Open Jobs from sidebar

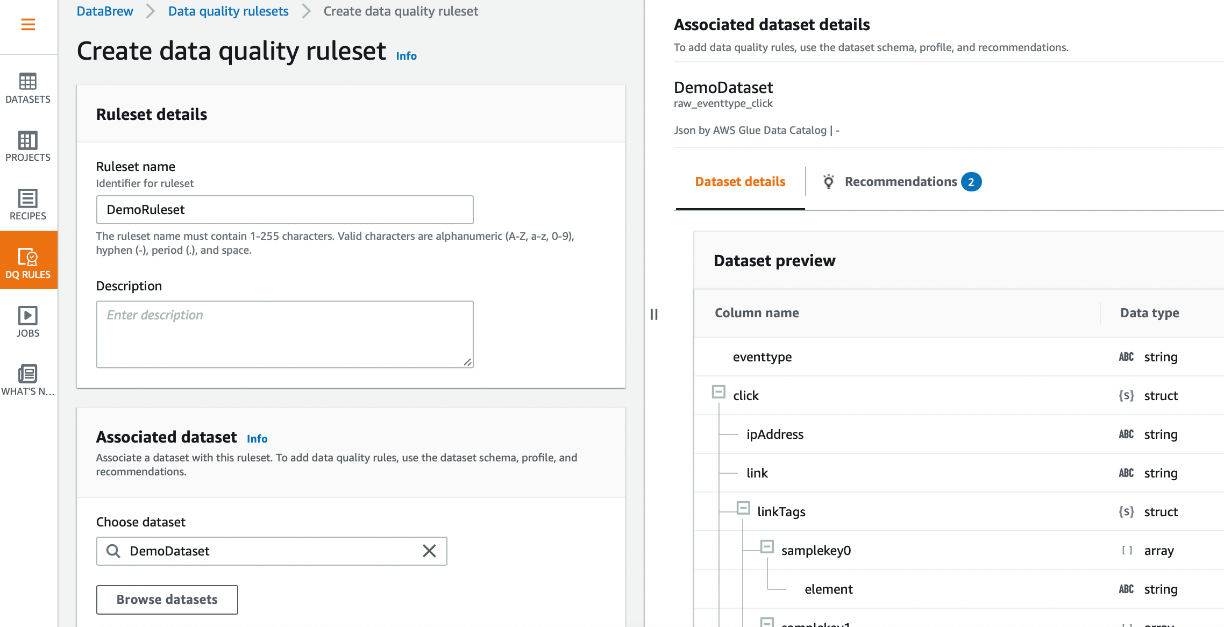[x=28, y=320]
